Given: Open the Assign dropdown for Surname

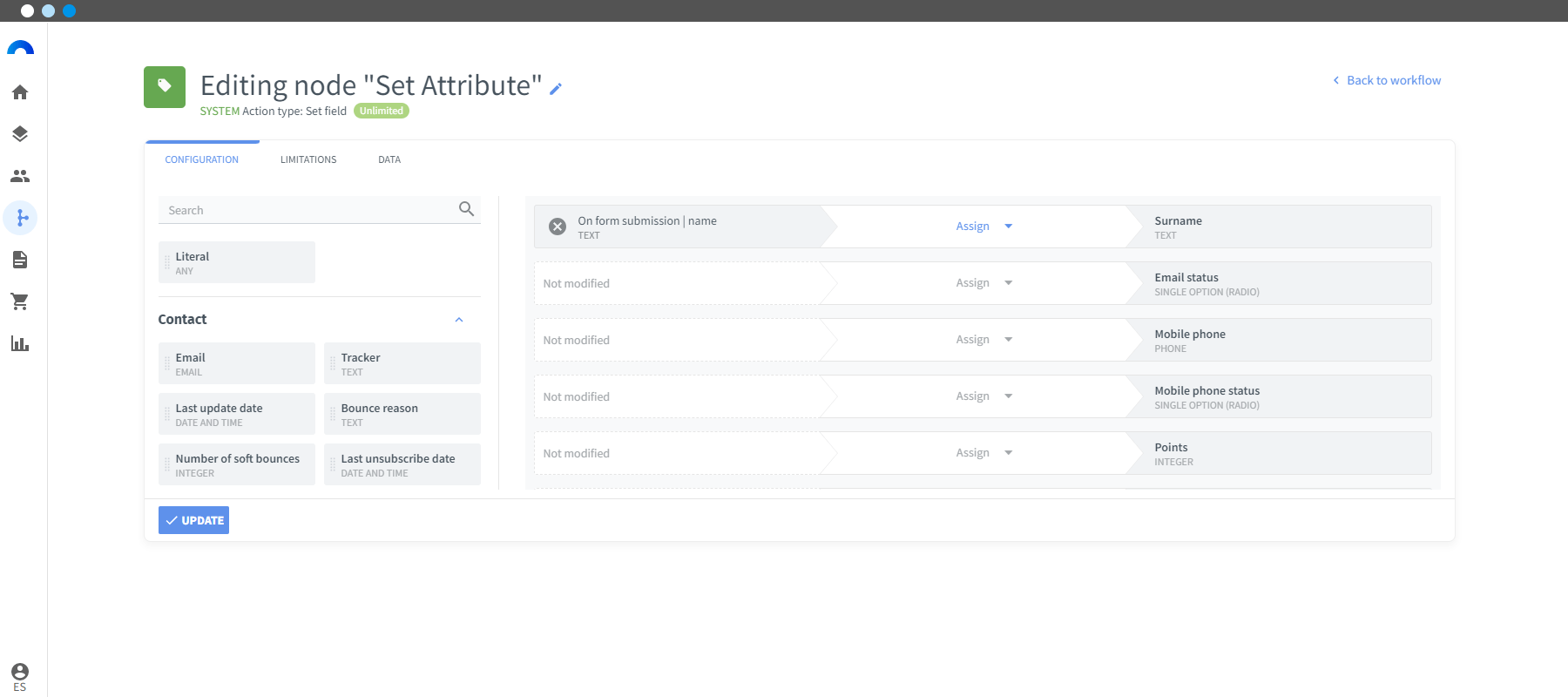Looking at the screenshot, I should [x=984, y=227].
